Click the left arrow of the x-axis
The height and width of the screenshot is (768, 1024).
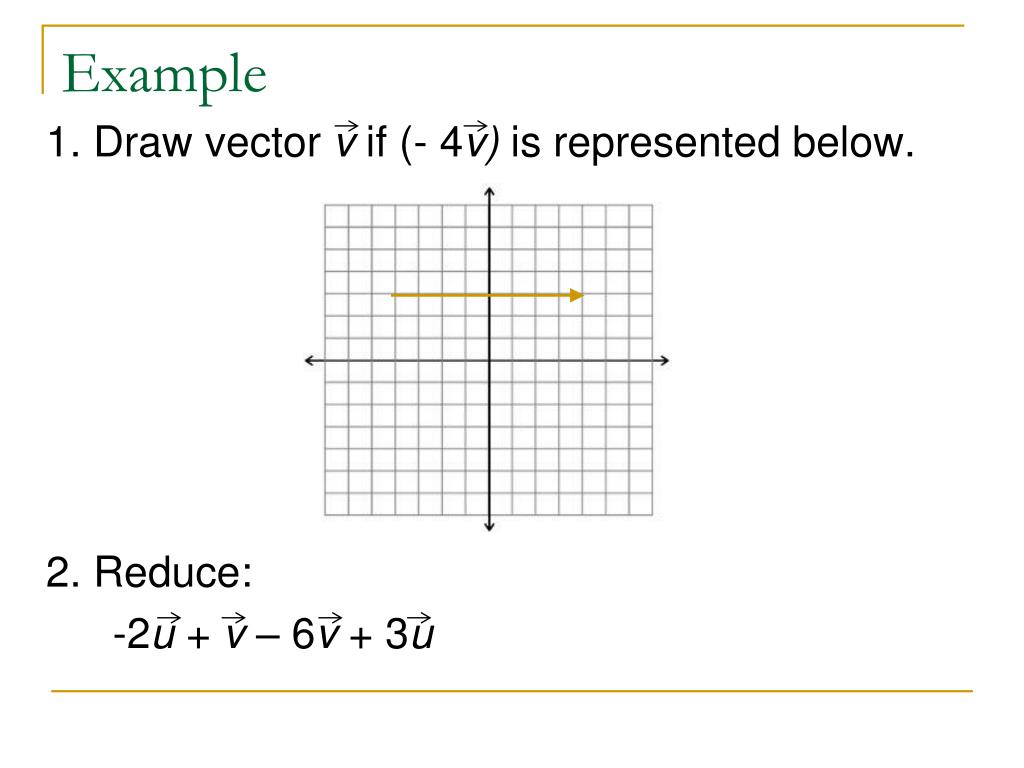click(311, 360)
